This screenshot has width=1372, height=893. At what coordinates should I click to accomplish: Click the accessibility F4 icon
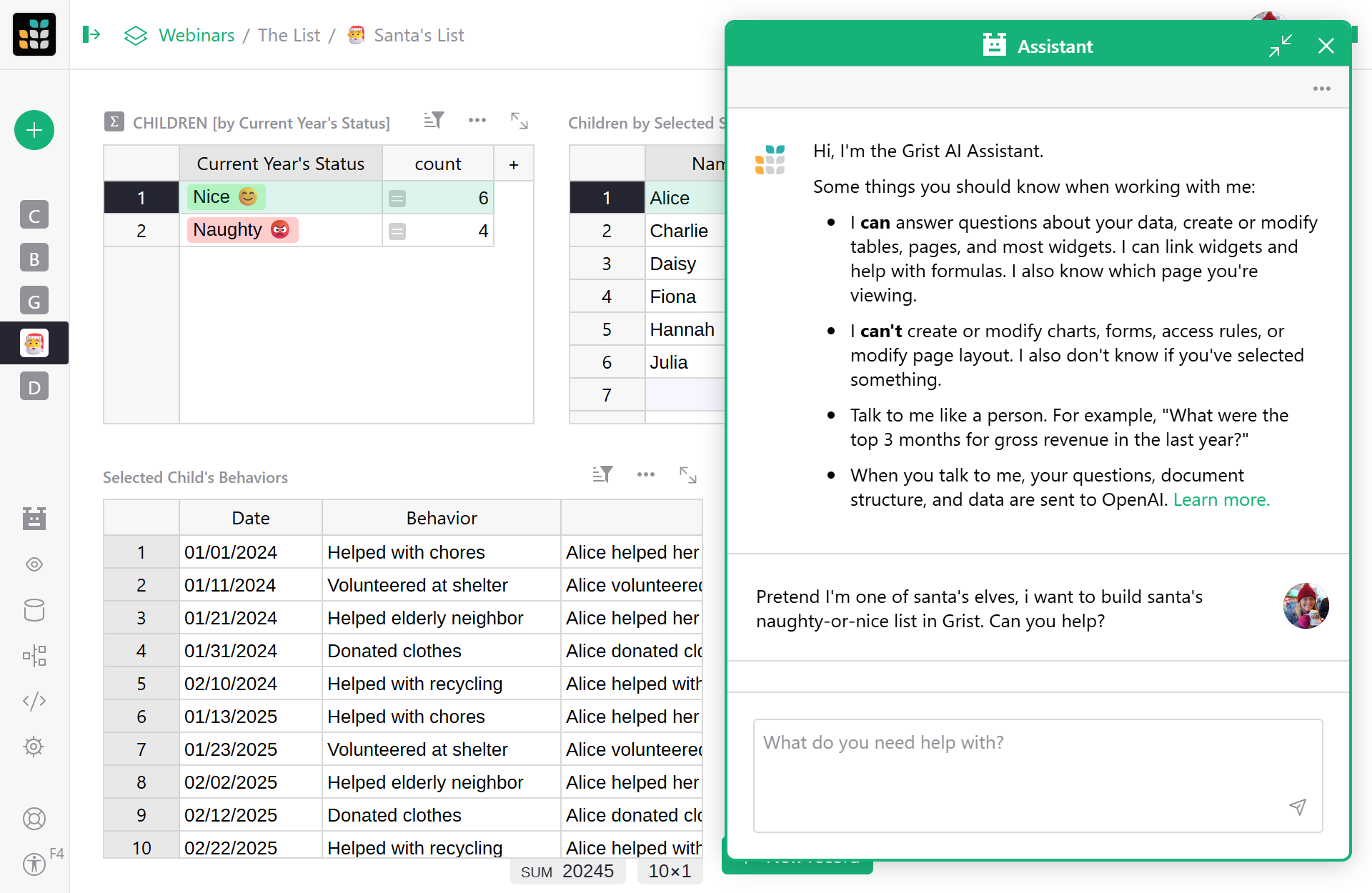pyautogui.click(x=34, y=864)
